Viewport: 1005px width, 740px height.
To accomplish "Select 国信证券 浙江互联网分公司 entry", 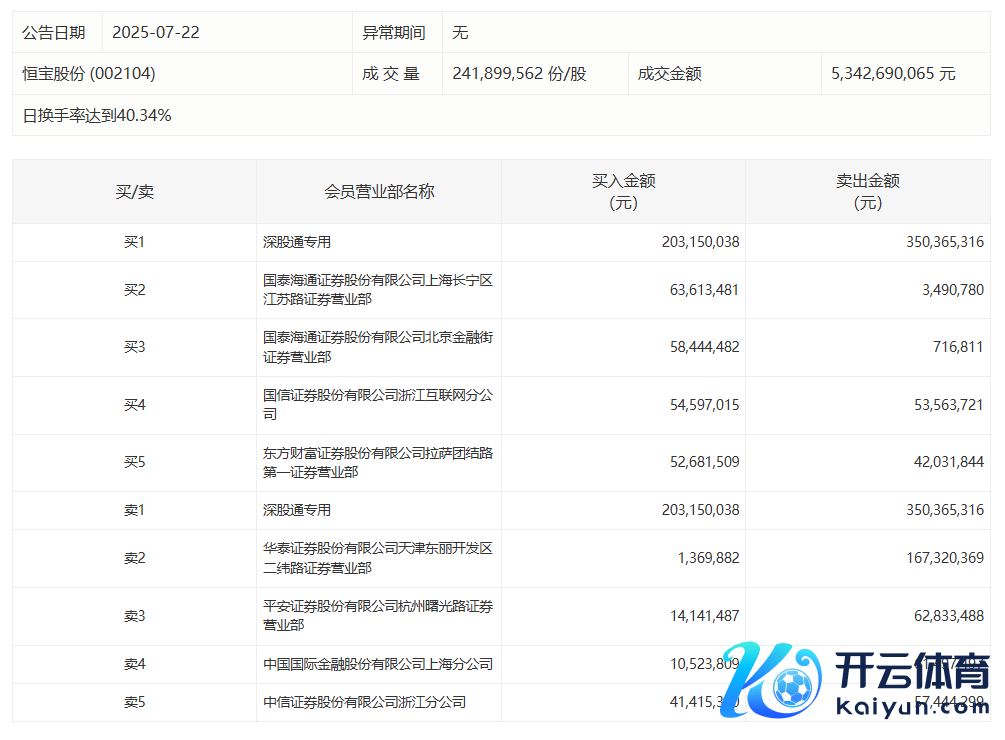I will point(377,405).
